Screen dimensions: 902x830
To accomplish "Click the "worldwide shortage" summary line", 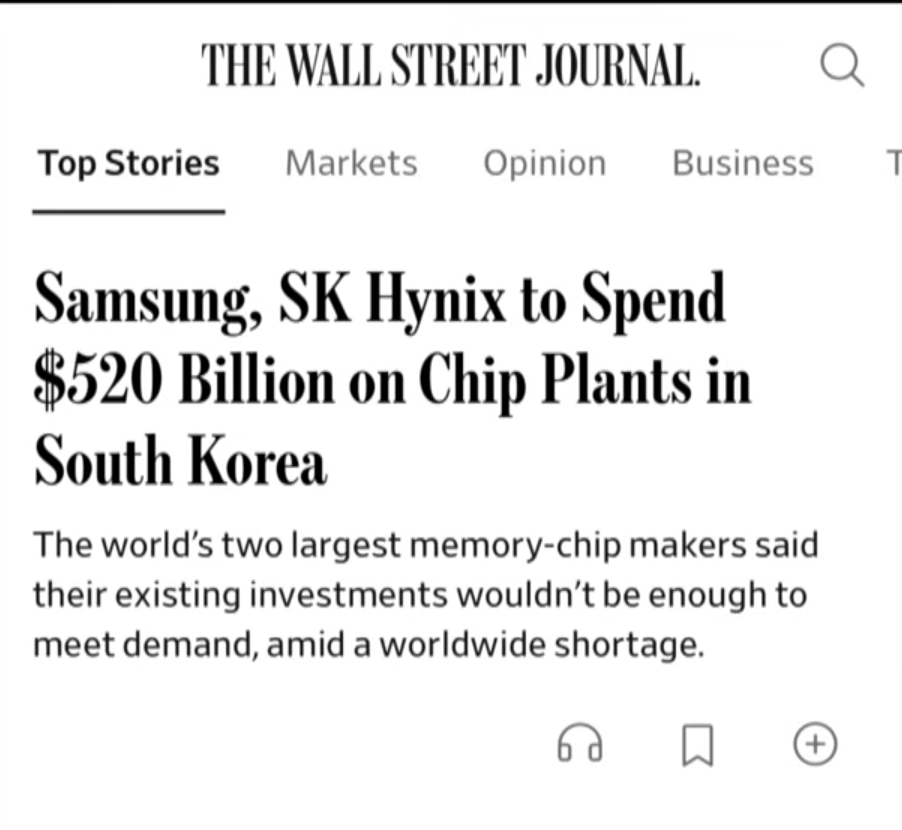I will [x=369, y=644].
